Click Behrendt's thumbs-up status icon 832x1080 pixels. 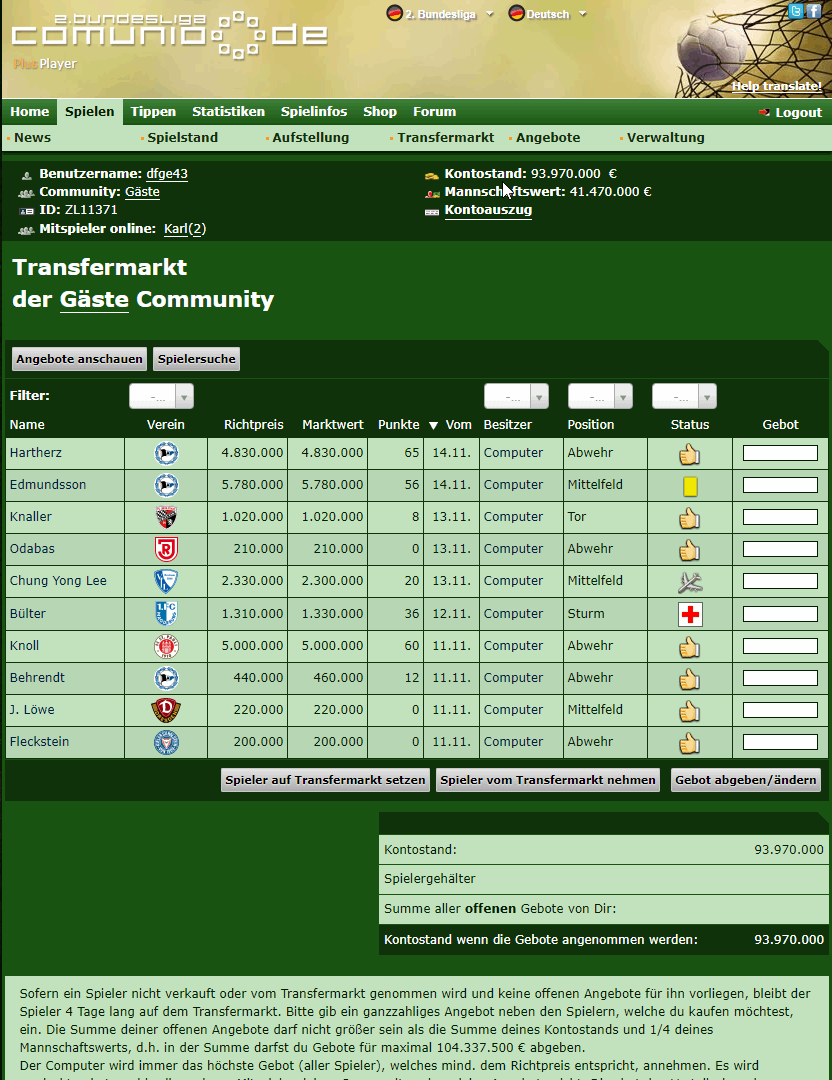pos(689,679)
